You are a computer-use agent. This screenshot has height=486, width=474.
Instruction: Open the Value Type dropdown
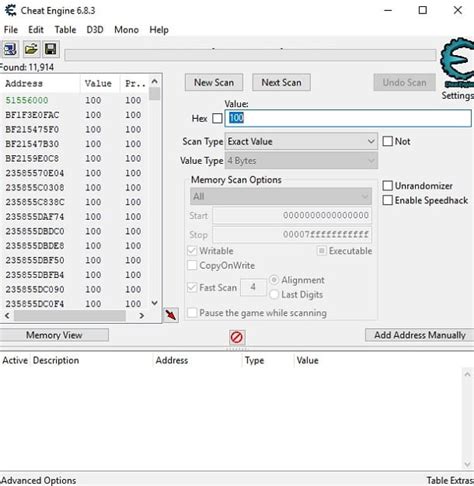(301, 161)
